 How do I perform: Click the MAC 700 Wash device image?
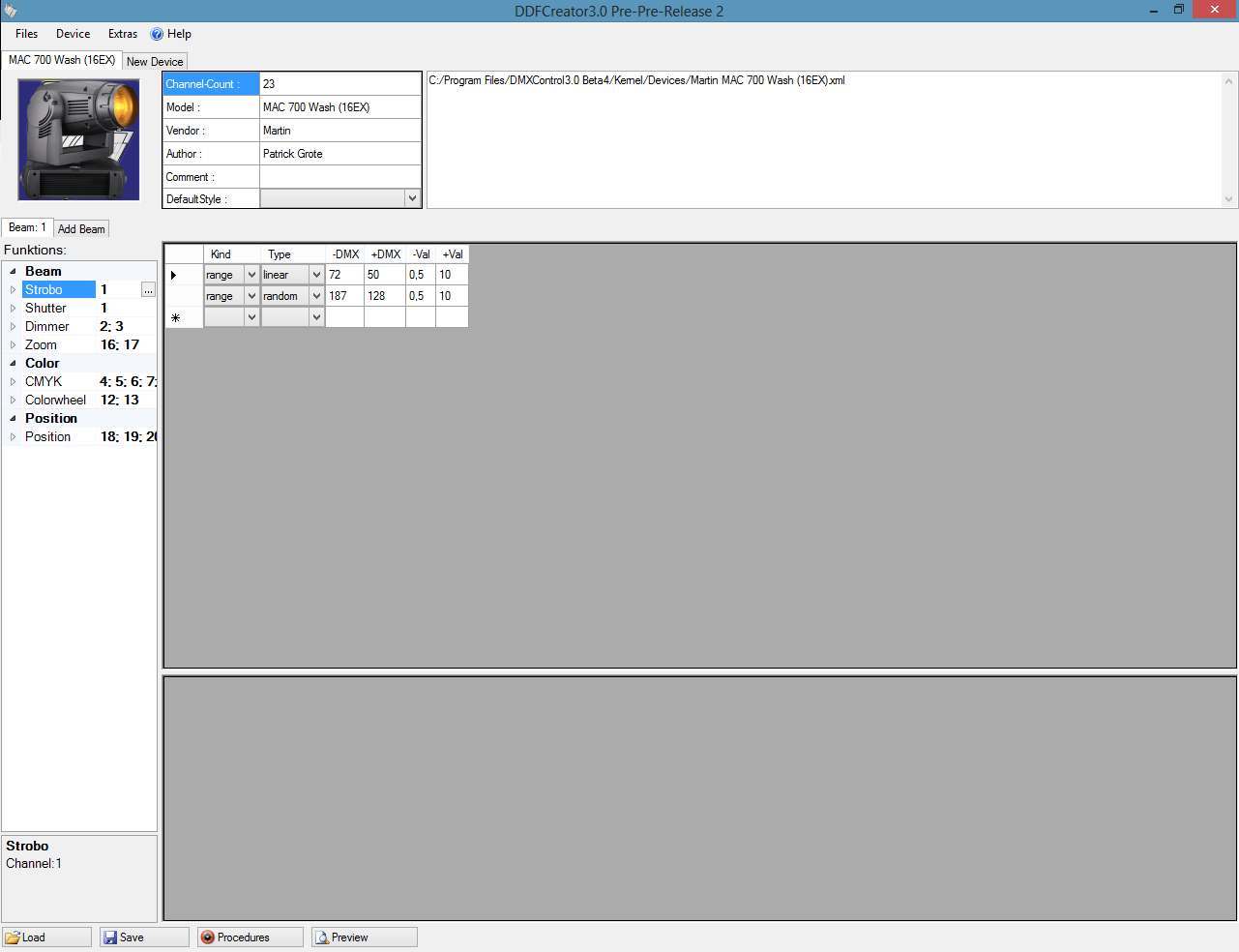pos(79,139)
